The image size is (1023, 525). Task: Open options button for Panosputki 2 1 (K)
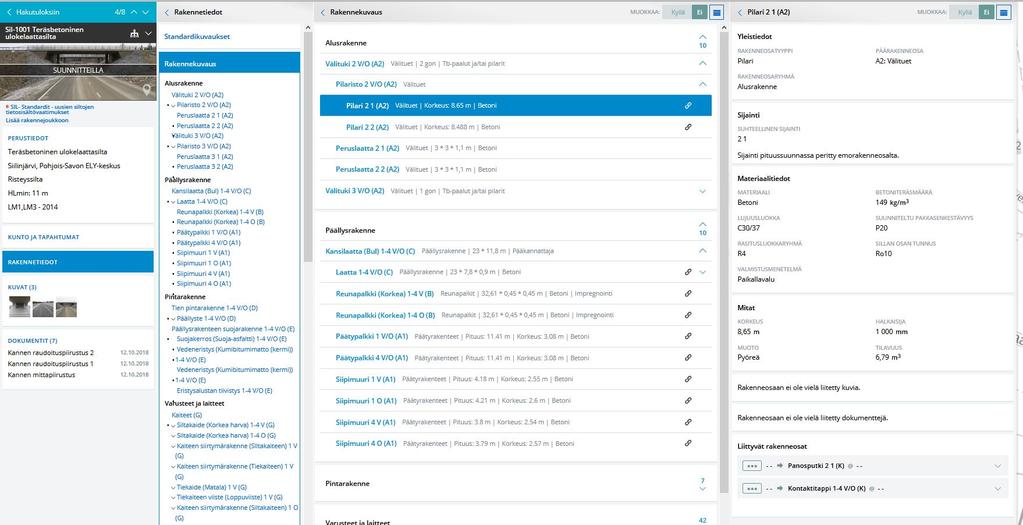point(752,466)
